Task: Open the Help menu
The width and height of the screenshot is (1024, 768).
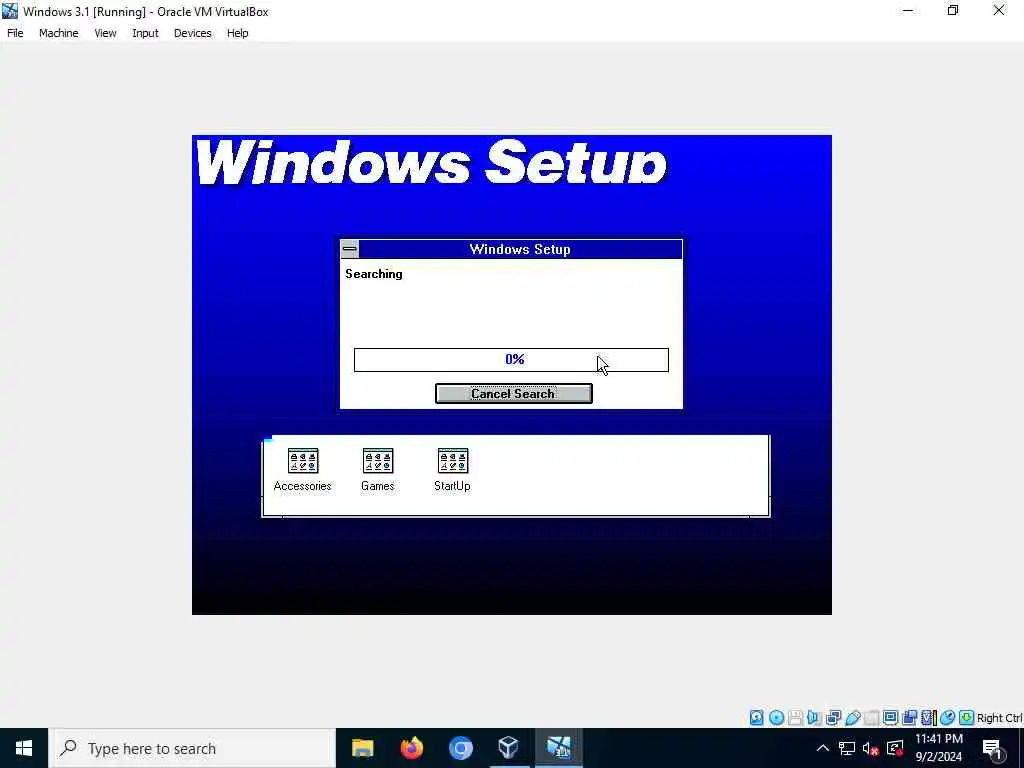Action: [x=238, y=33]
